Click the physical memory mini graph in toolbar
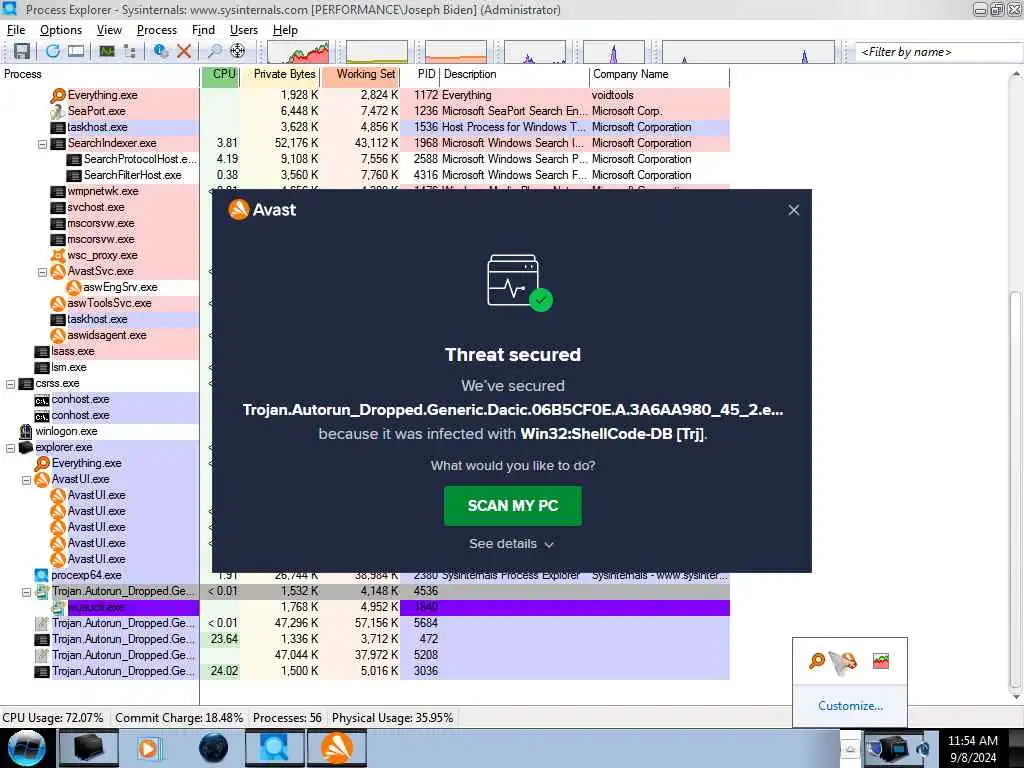Viewport: 1024px width, 768px height. pos(456,52)
